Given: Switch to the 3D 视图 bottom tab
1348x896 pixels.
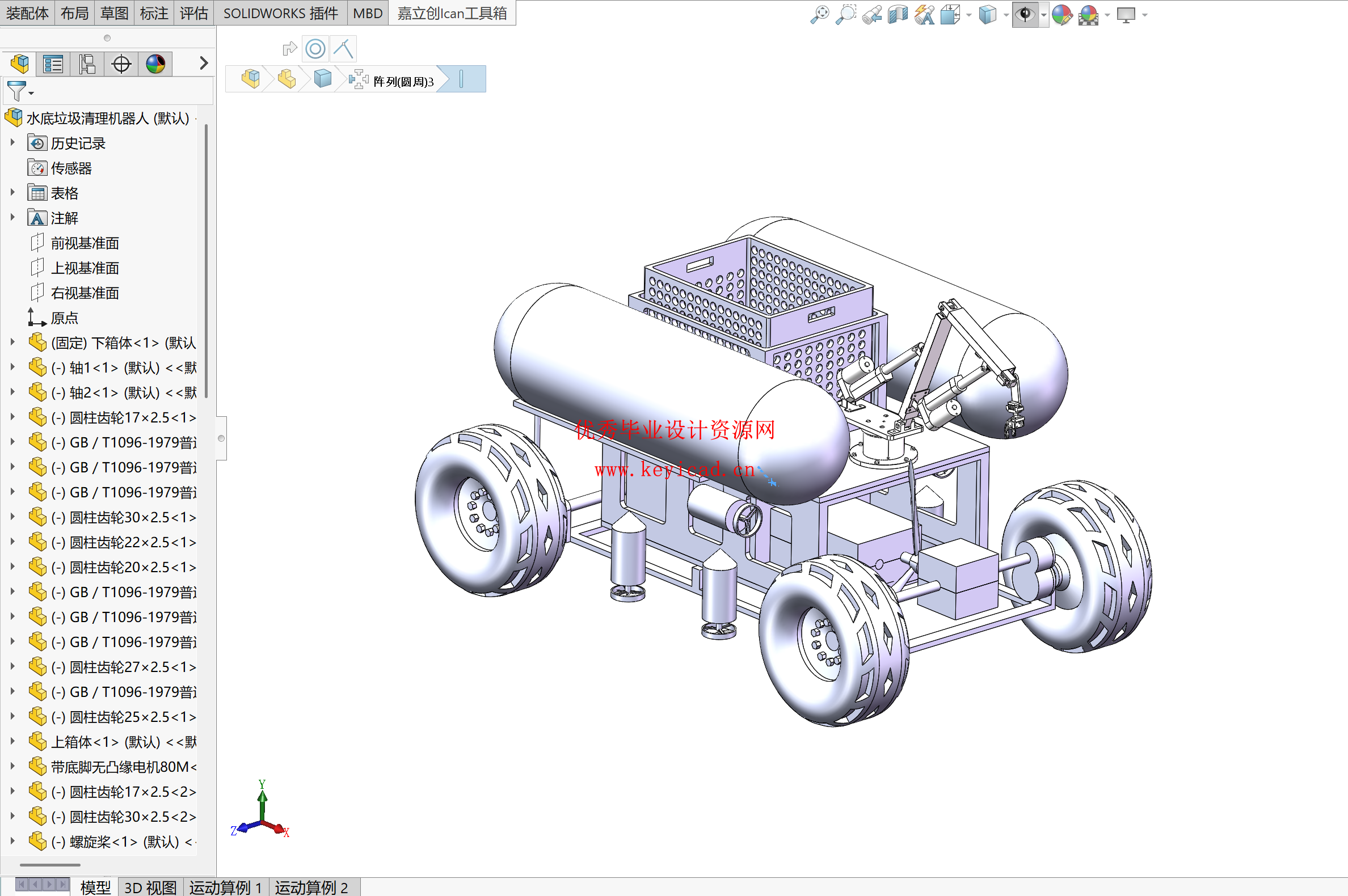Looking at the screenshot, I should [150, 887].
